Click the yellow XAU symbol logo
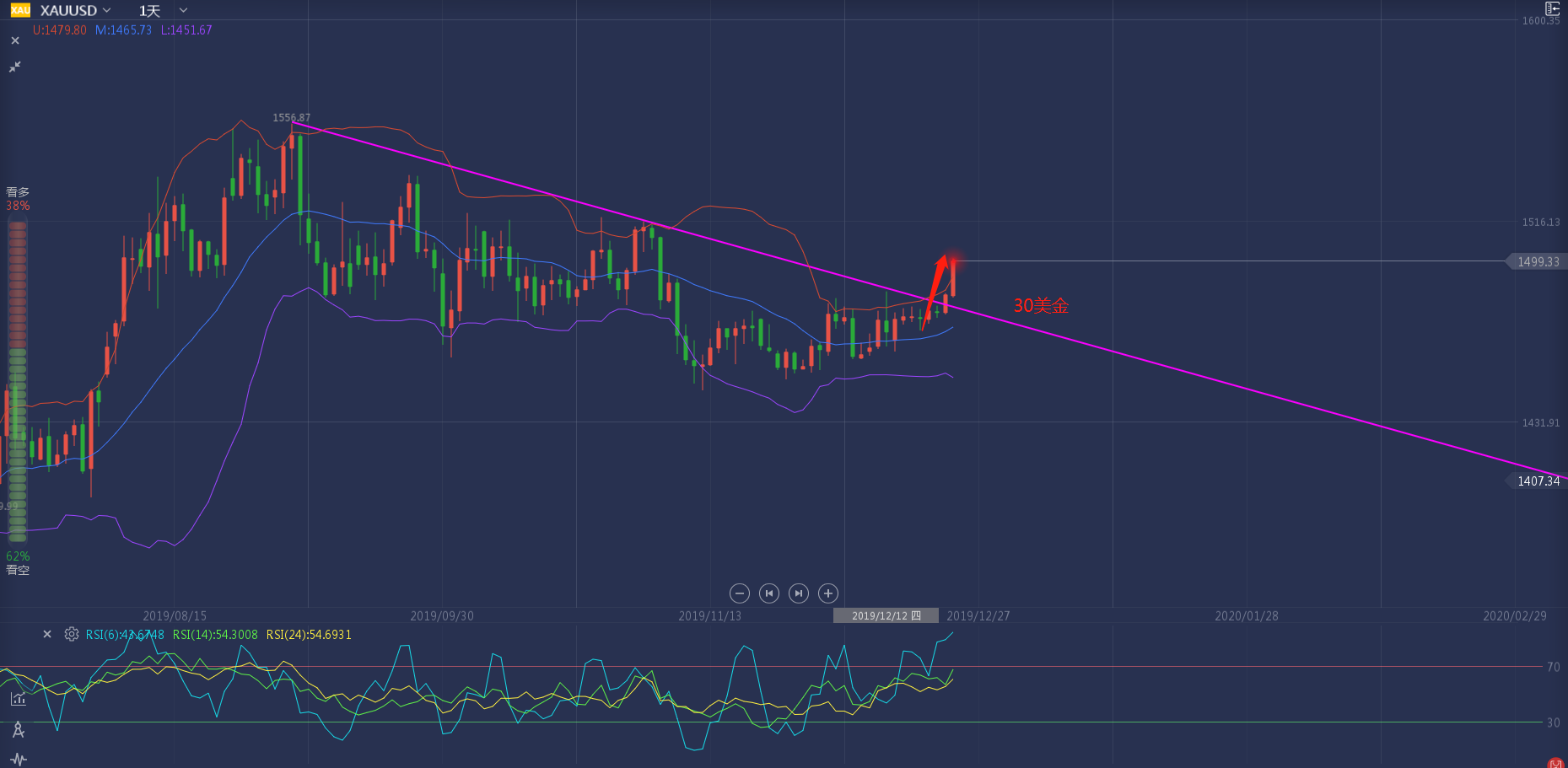This screenshot has height=768, width=1568. coord(20,10)
